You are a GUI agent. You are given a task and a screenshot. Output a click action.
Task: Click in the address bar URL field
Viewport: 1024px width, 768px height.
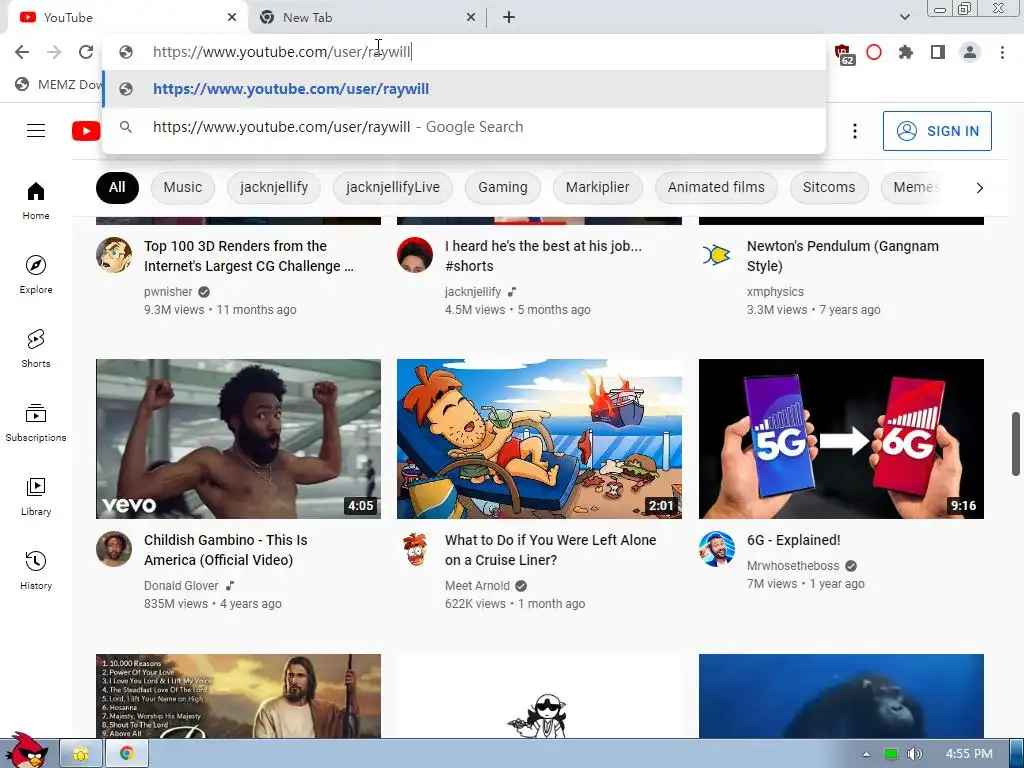point(464,52)
